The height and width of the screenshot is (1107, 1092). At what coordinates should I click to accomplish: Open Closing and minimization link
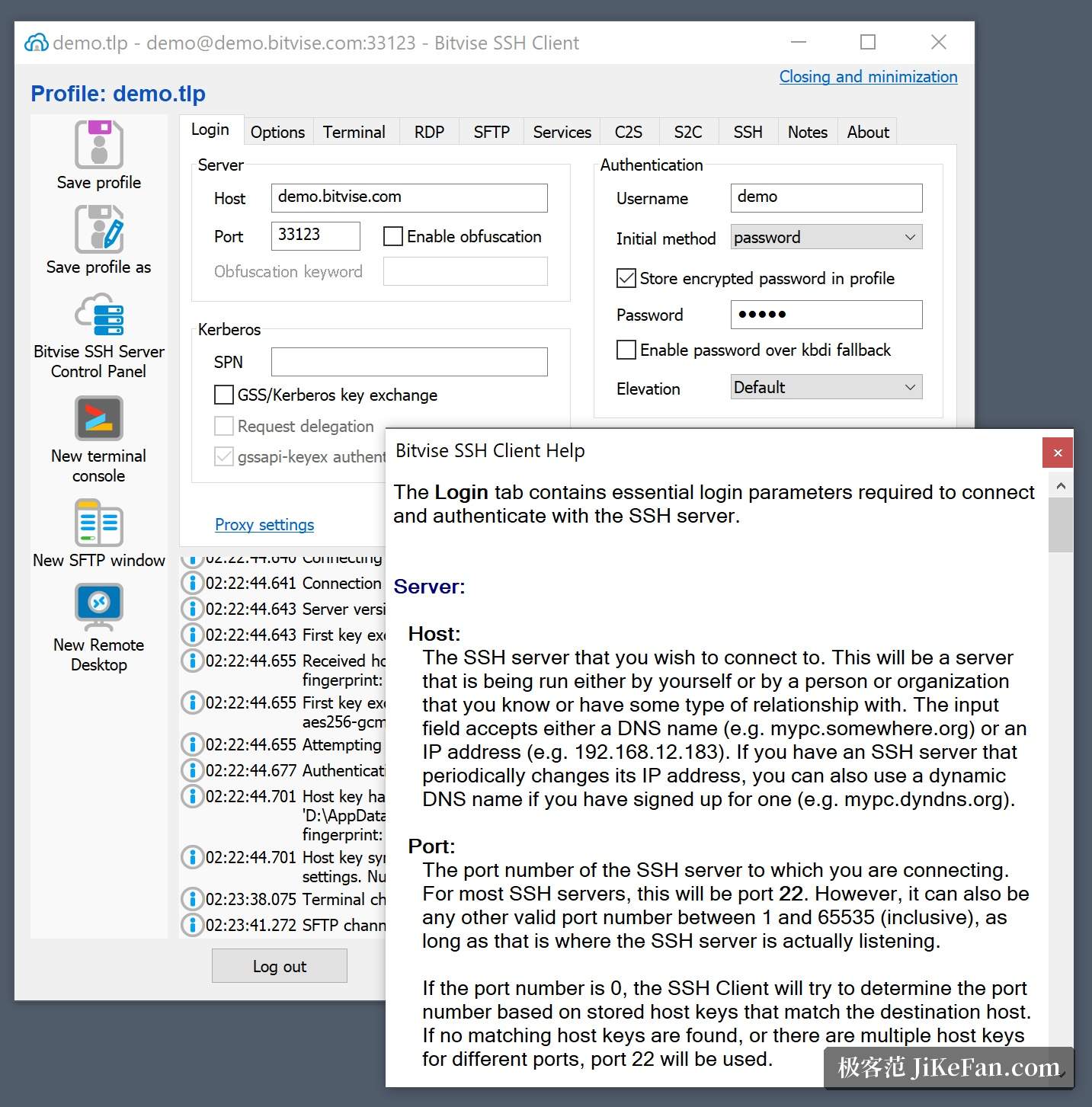pyautogui.click(x=868, y=77)
